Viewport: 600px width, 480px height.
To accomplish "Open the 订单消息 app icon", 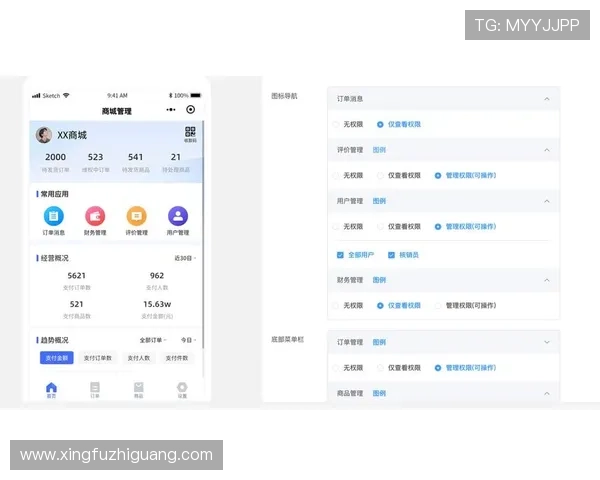I will [54, 216].
